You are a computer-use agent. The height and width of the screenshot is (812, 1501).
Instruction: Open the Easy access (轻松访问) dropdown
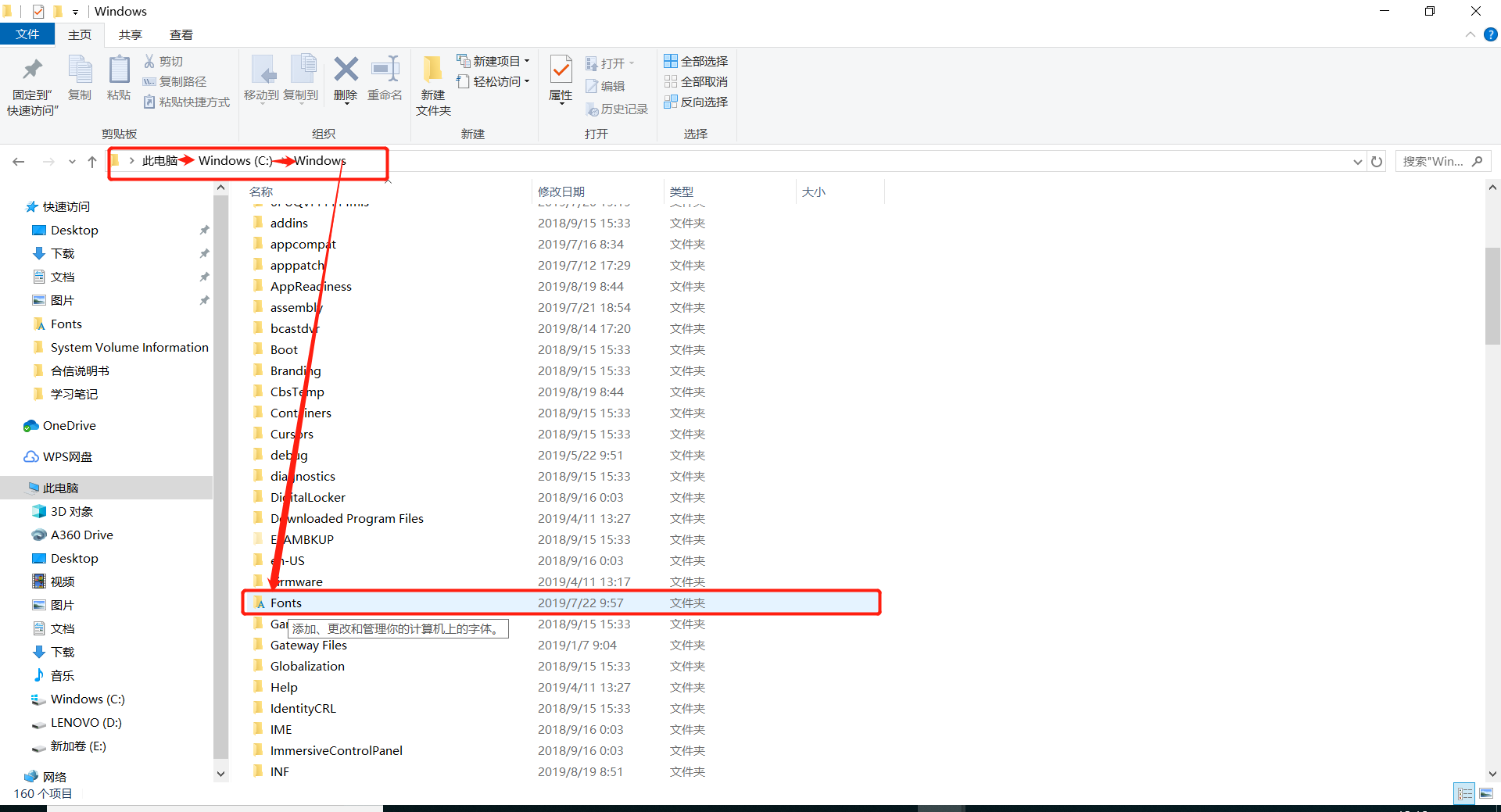(x=493, y=81)
